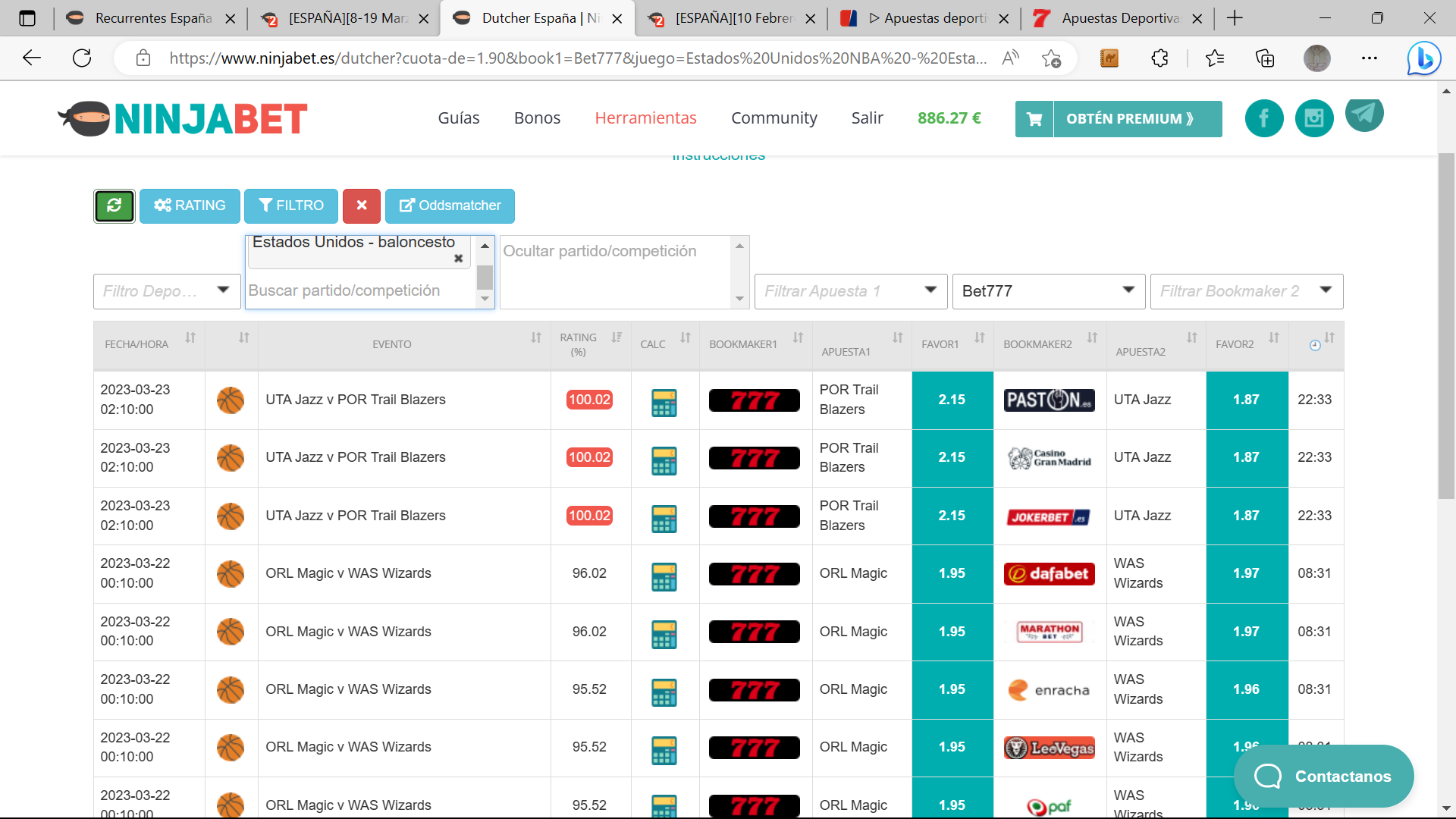Click the Facebook icon in header
The image size is (1456, 819).
(x=1263, y=118)
